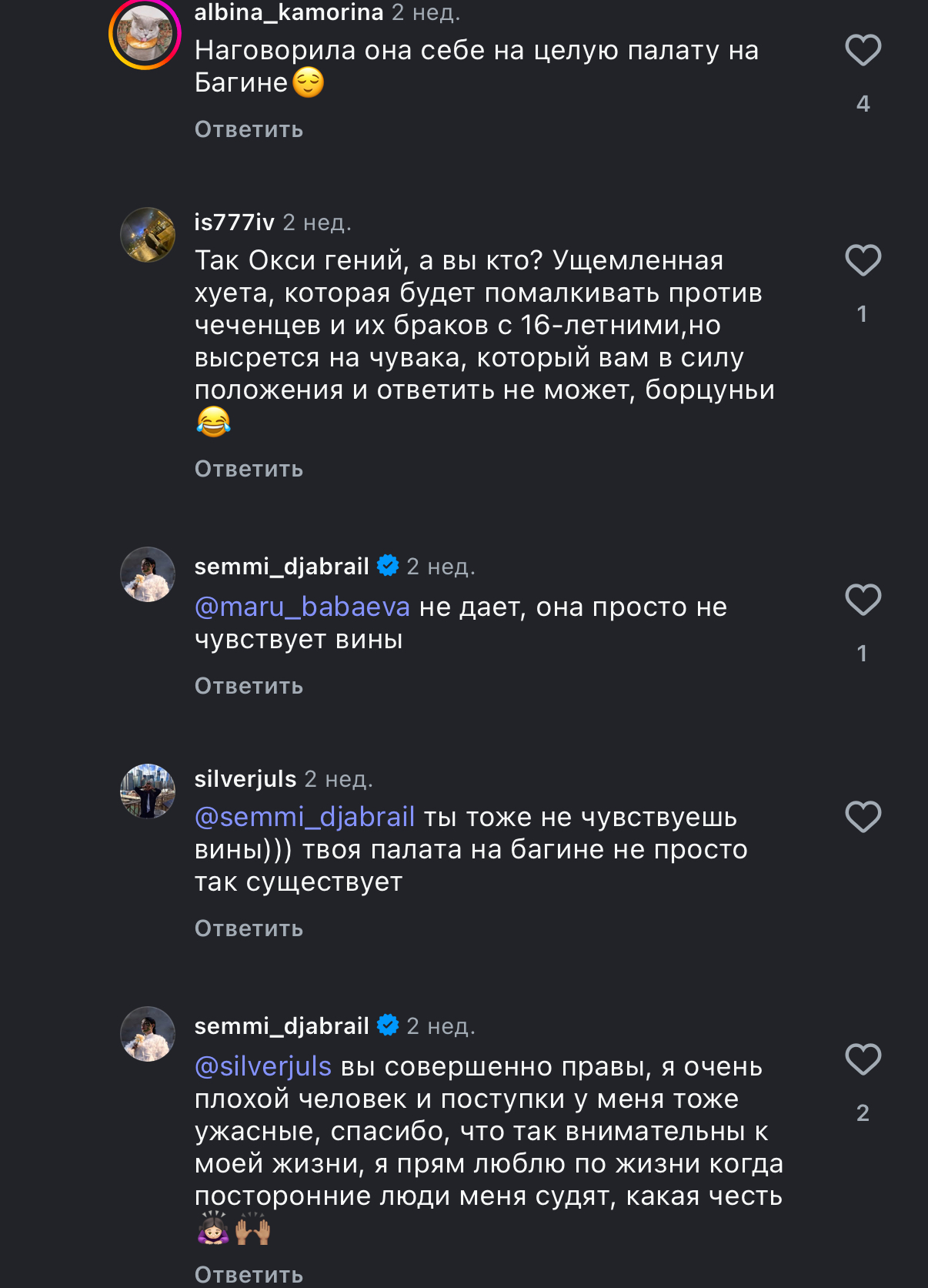
Task: Open the @semmi_djabrail mention link
Action: (x=305, y=817)
